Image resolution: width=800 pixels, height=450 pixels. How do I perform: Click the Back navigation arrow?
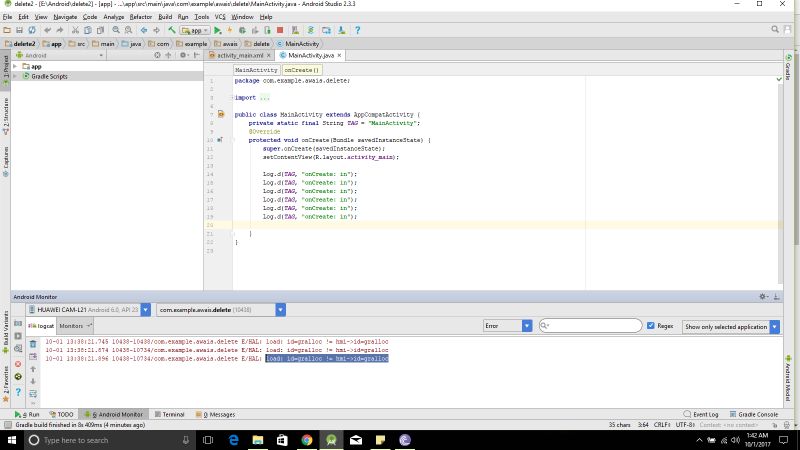tap(144, 30)
